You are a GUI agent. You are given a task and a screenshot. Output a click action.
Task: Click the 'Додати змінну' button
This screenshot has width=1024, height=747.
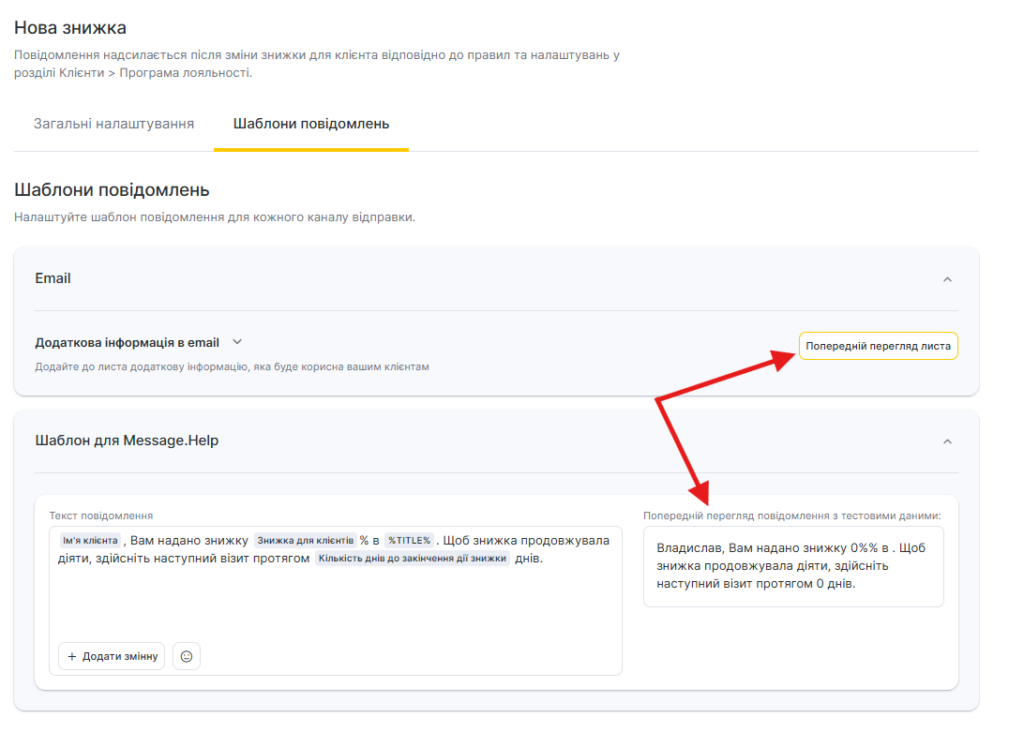pyautogui.click(x=111, y=656)
